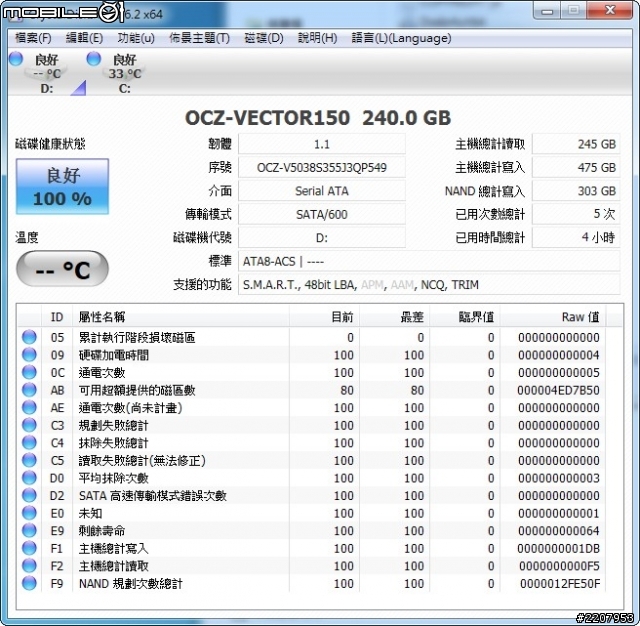Click the ID column header
Image resolution: width=640 pixels, height=626 pixels.
(57, 317)
